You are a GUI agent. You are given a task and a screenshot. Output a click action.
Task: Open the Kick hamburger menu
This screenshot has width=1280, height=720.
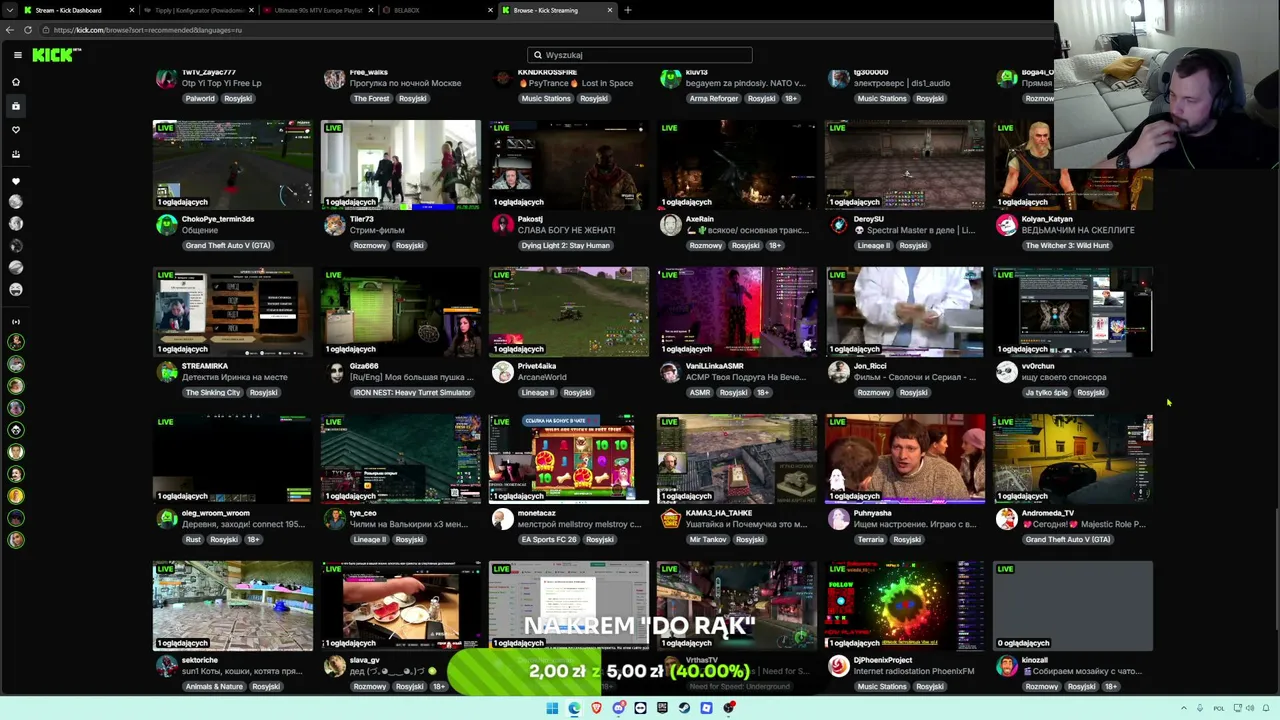point(17,55)
